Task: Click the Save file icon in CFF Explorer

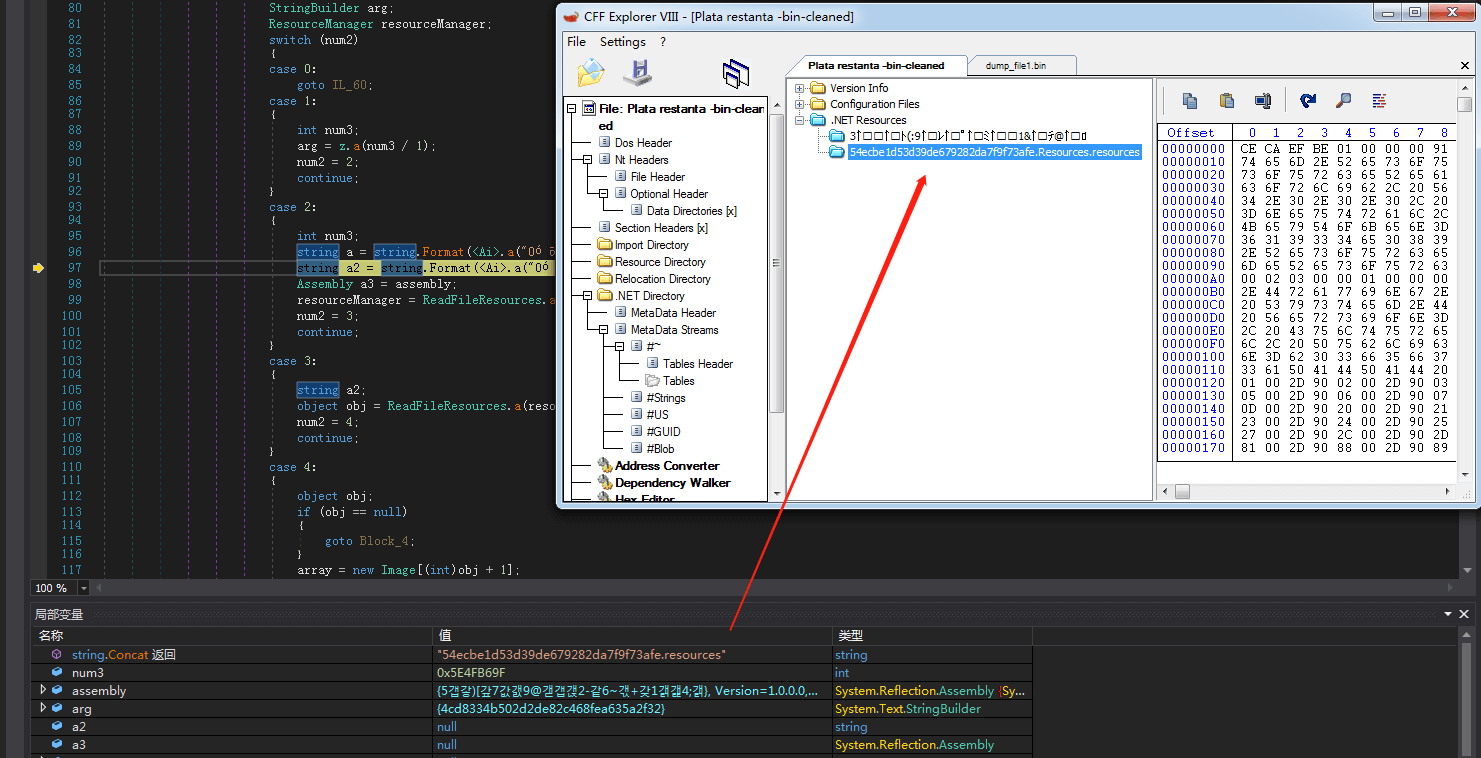Action: (637, 73)
